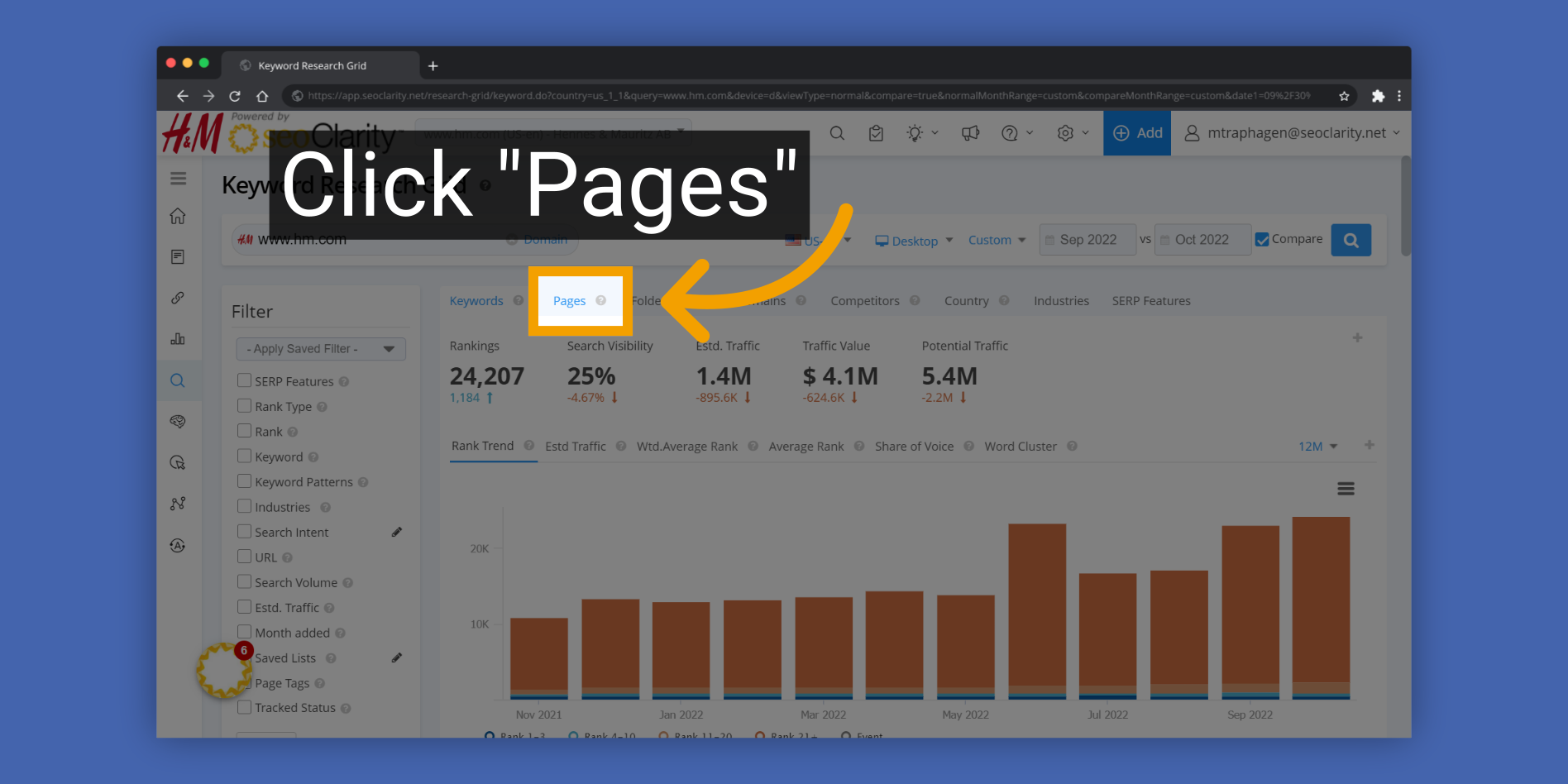Edit Saved Lists with the pencil icon
Screen dimensions: 1568x784
[x=397, y=658]
